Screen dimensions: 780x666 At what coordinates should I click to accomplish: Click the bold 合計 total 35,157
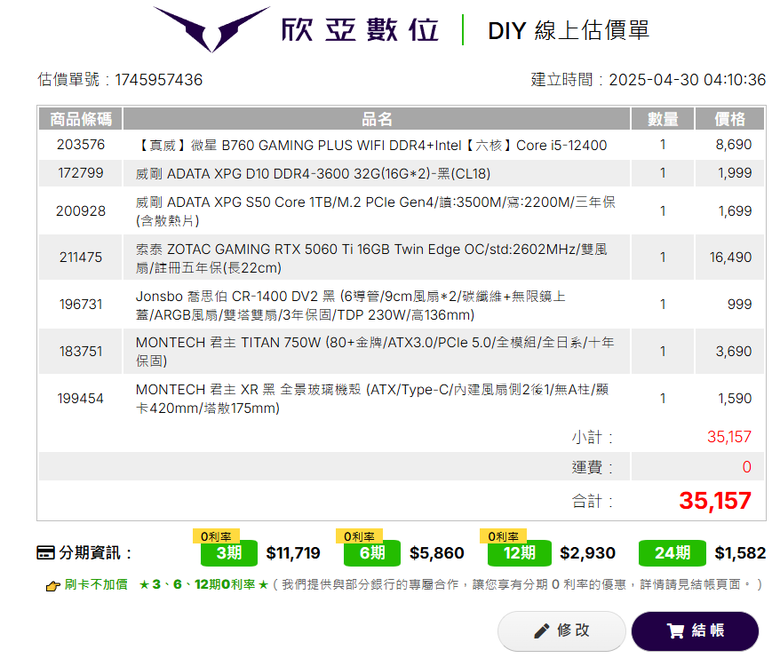(x=715, y=500)
